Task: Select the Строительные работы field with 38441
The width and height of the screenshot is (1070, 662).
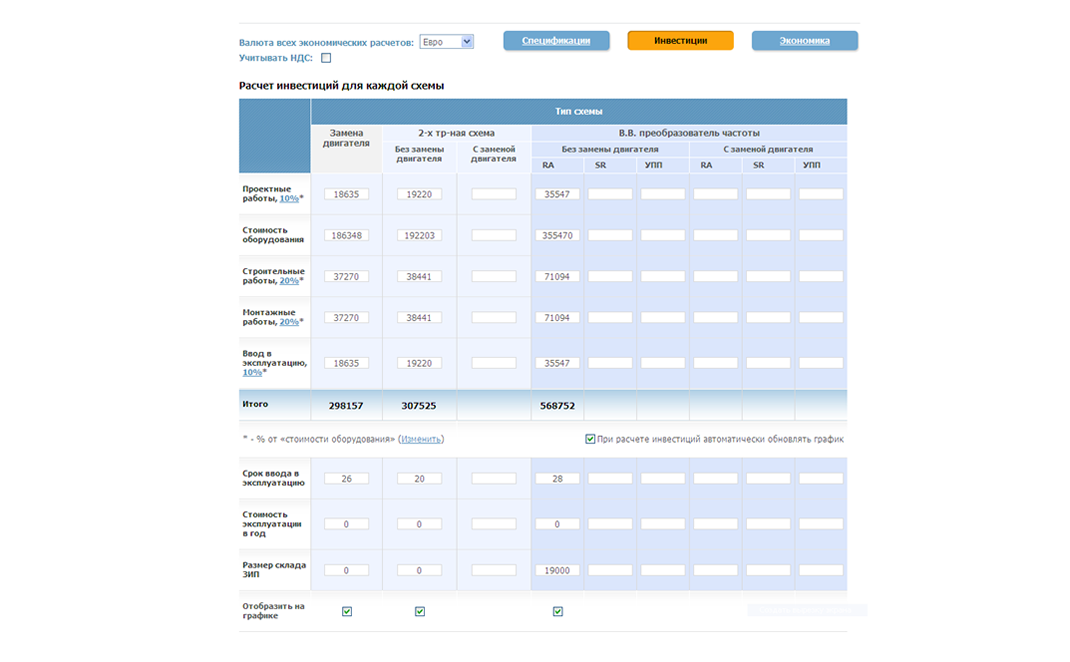Action: 419,276
